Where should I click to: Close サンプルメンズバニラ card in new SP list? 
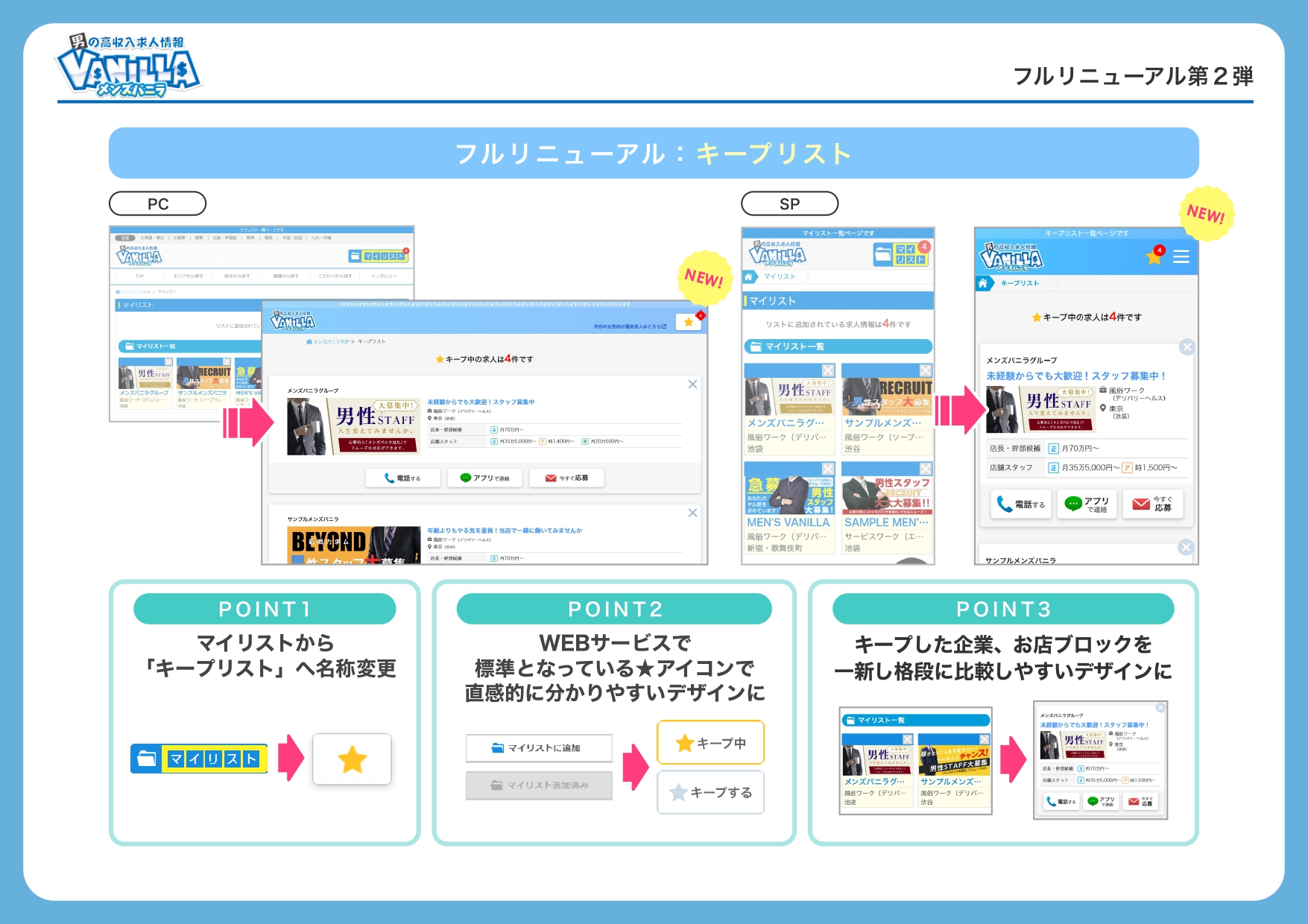point(1186,548)
